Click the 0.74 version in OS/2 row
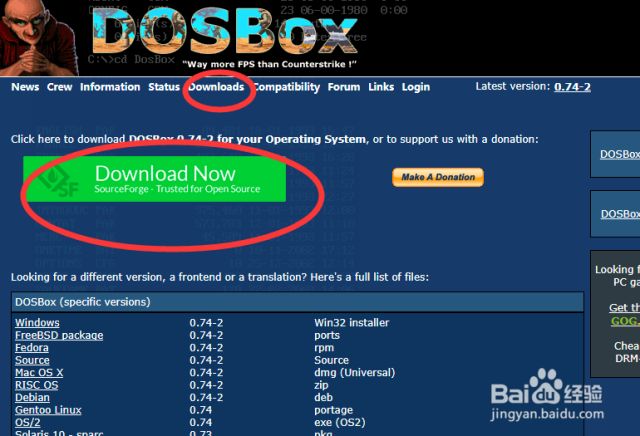Image resolution: width=640 pixels, height=436 pixels. pos(200,423)
